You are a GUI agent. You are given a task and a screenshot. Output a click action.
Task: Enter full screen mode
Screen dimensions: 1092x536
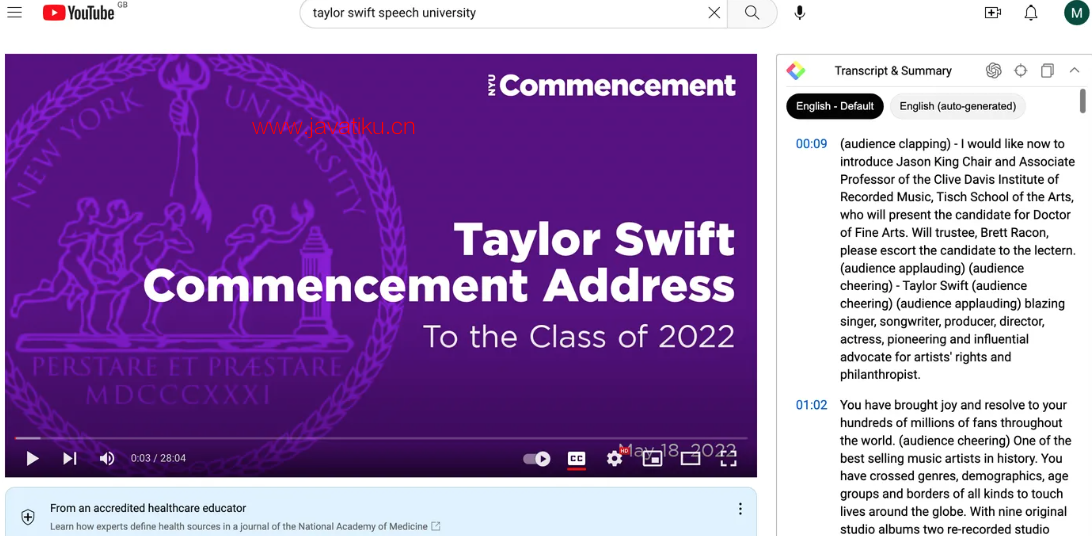click(728, 459)
